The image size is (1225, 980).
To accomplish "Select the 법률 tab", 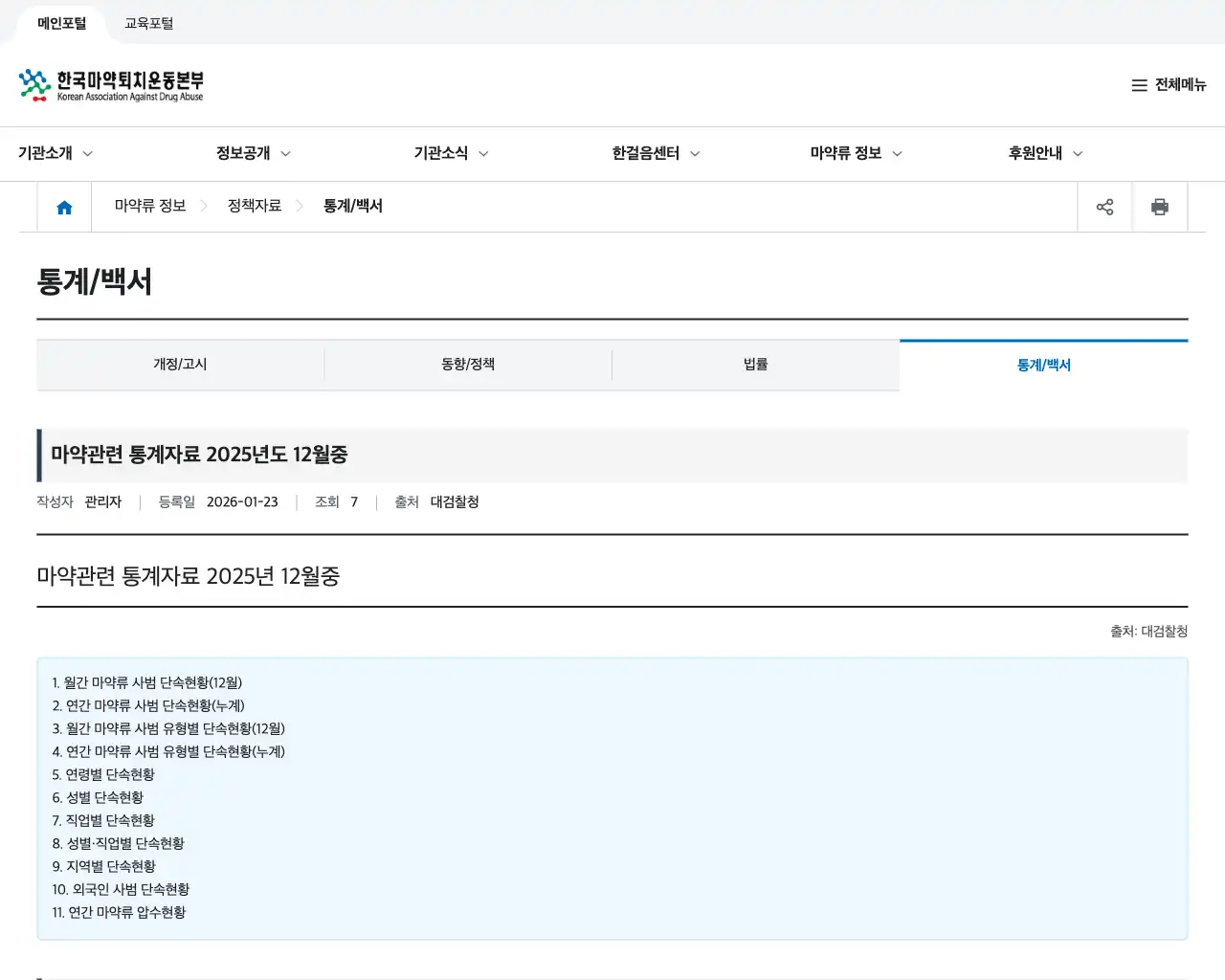I will (755, 364).
